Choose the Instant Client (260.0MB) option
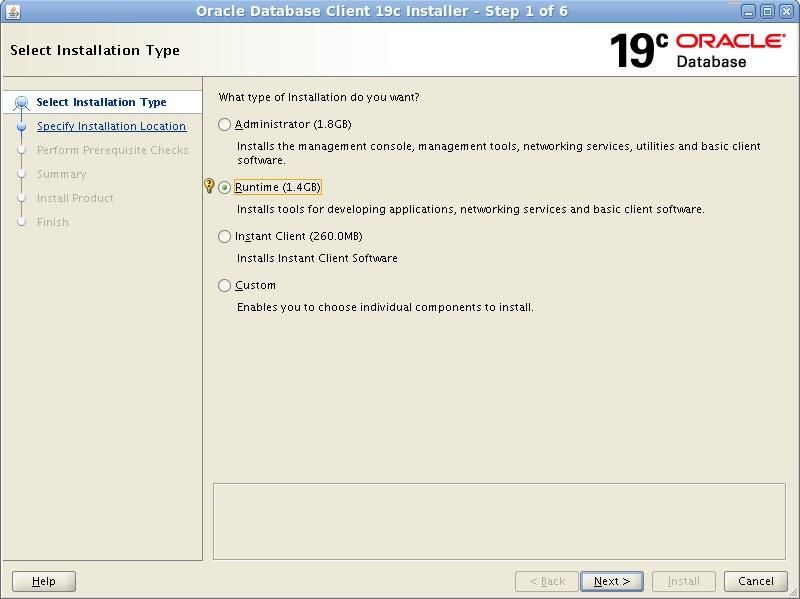 pos(224,236)
